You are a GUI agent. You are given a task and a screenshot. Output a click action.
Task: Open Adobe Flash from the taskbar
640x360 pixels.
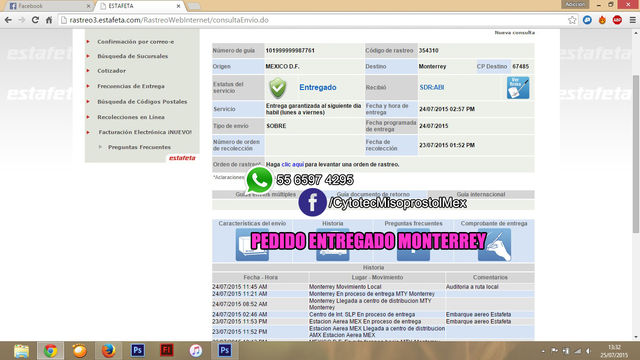point(167,351)
